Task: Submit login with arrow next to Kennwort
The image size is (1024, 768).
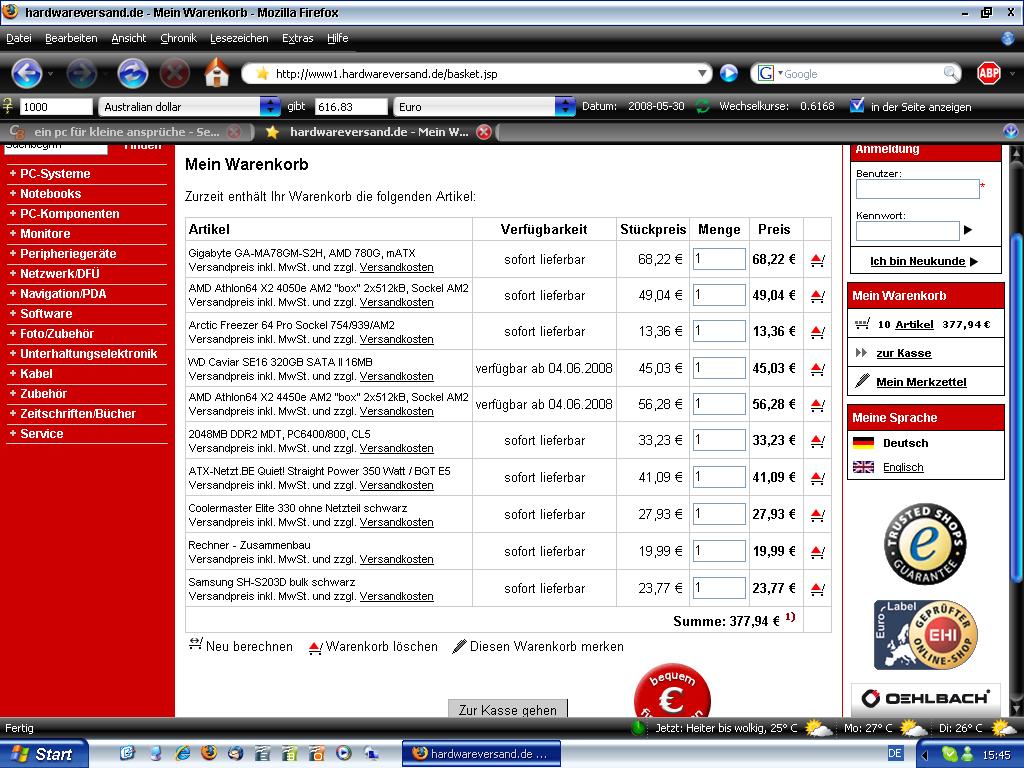Action: pyautogui.click(x=968, y=230)
